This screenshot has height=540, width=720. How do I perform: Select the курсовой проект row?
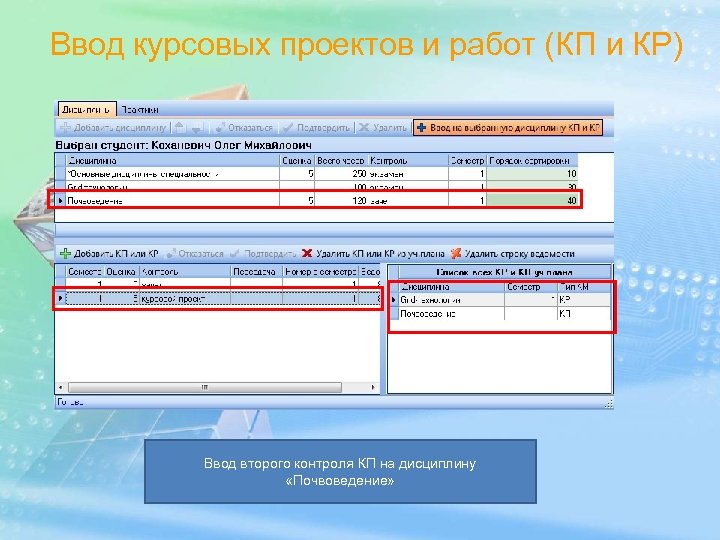click(x=218, y=298)
